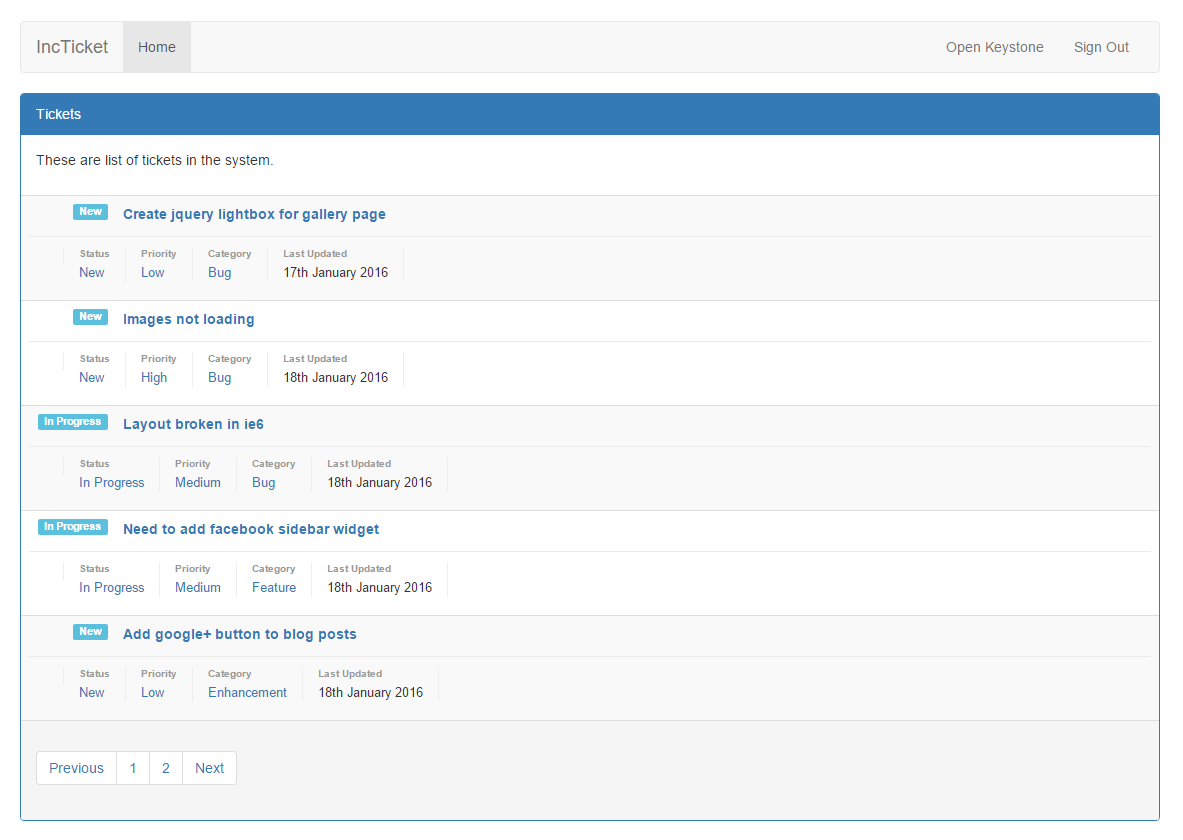Screen dimensions: 1183x840
Task: Open the 'Layout broken in ie6' ticket
Action: click(x=193, y=424)
